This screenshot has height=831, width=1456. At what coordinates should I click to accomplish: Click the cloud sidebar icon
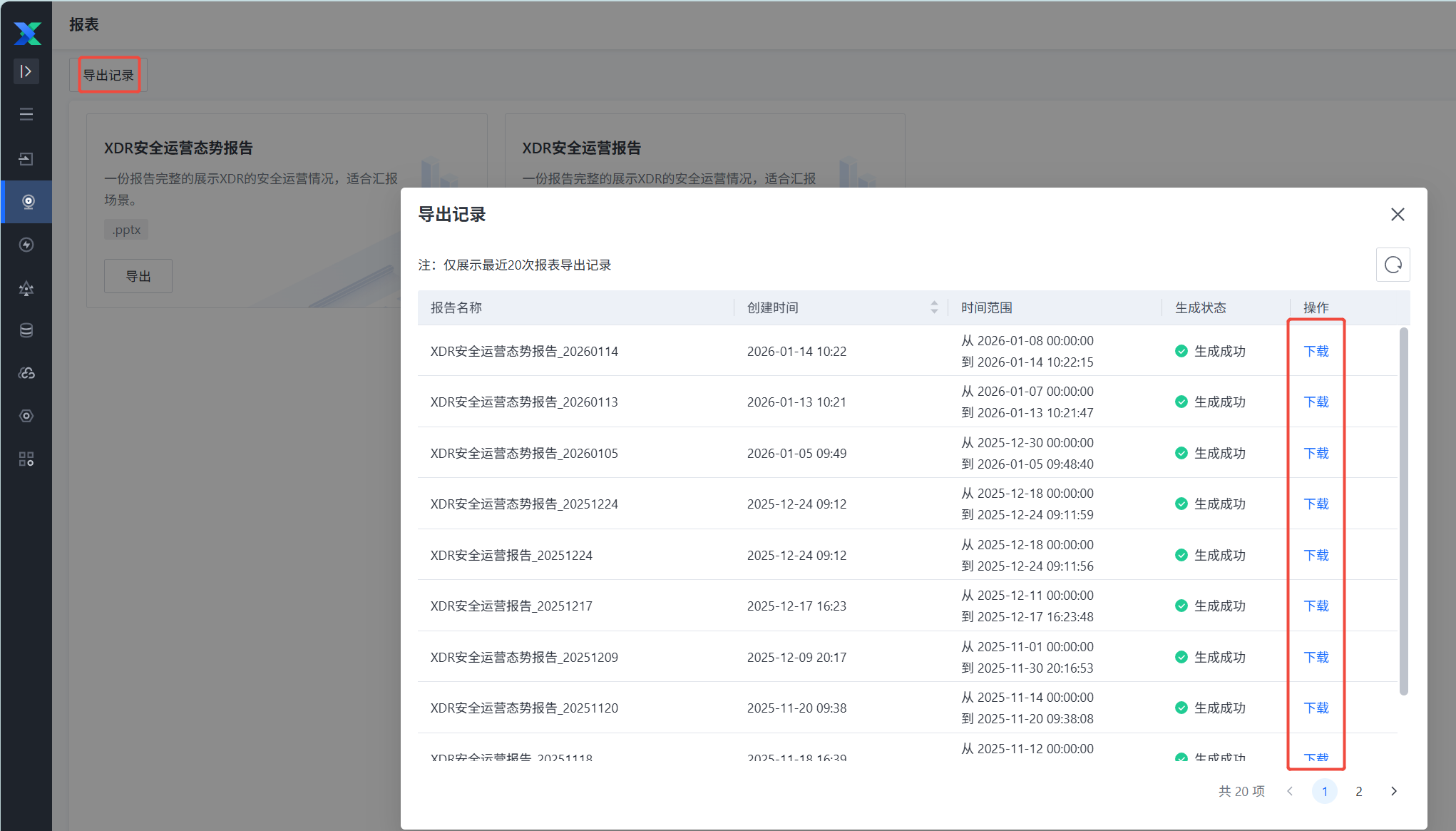point(26,373)
